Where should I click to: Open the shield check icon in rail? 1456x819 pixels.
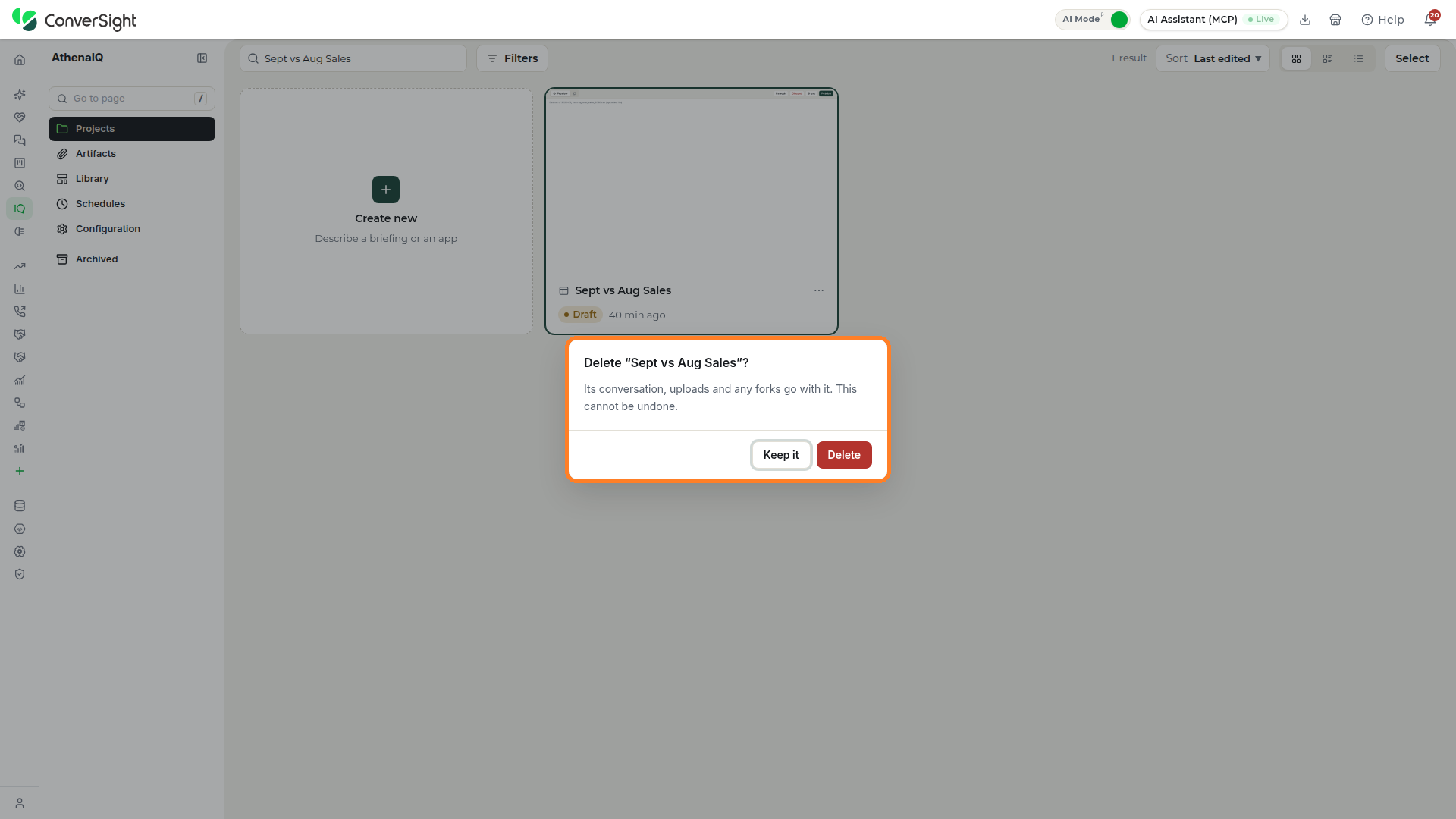pos(20,574)
